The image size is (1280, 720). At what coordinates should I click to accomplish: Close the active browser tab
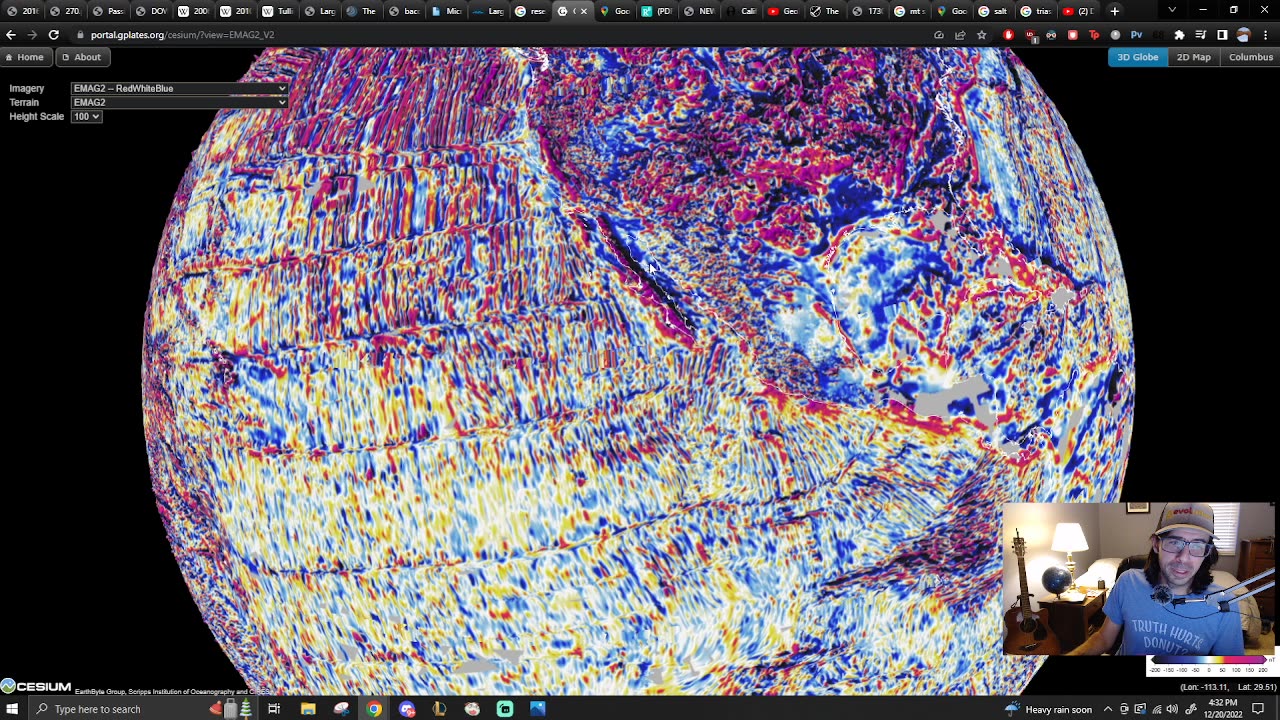click(584, 11)
